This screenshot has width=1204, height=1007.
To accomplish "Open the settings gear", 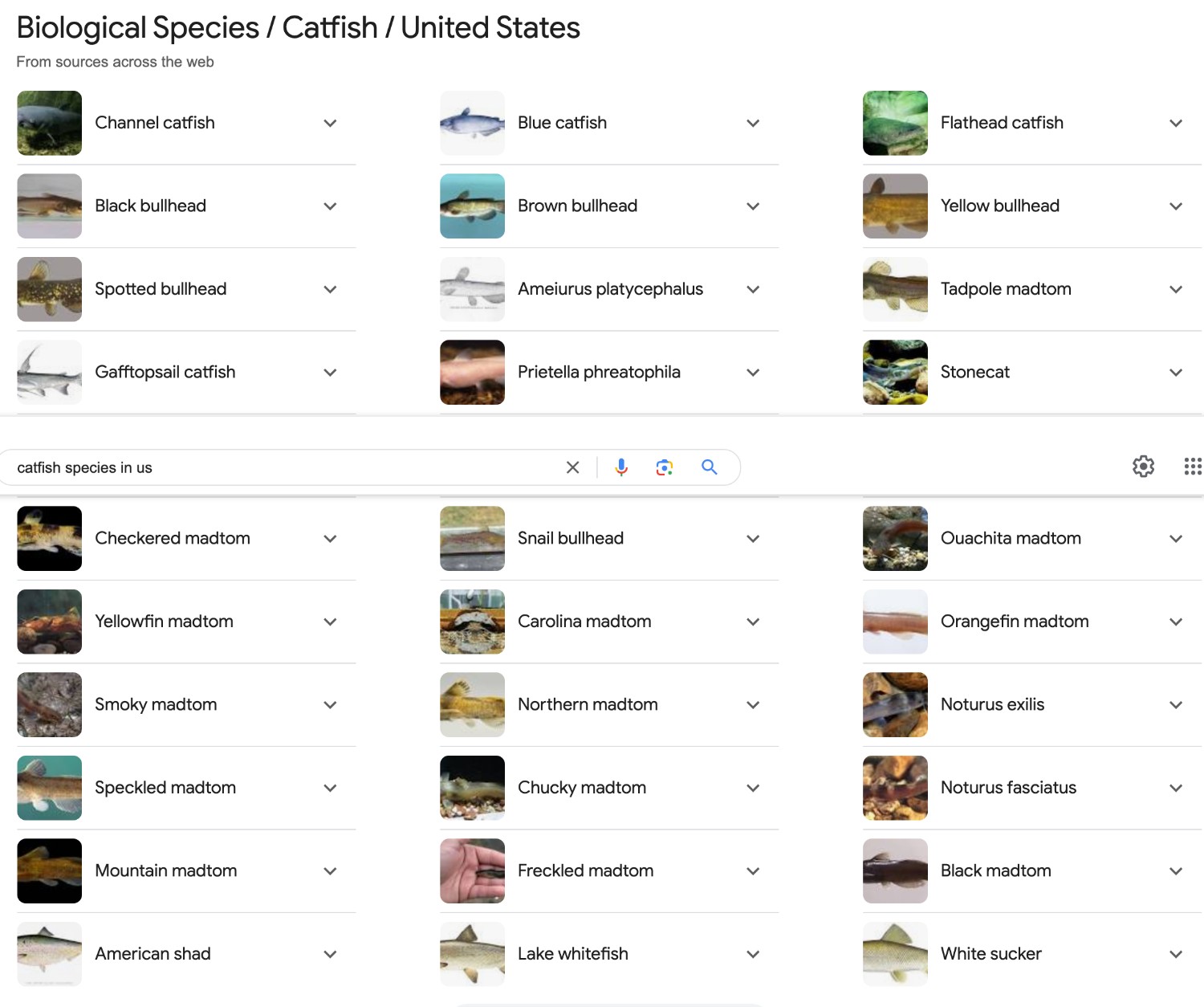I will click(x=1143, y=467).
